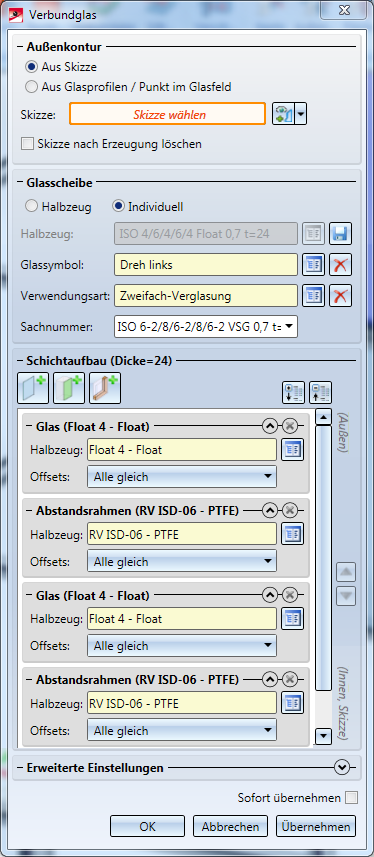Select the Aus Skizze radio button

(x=32, y=67)
